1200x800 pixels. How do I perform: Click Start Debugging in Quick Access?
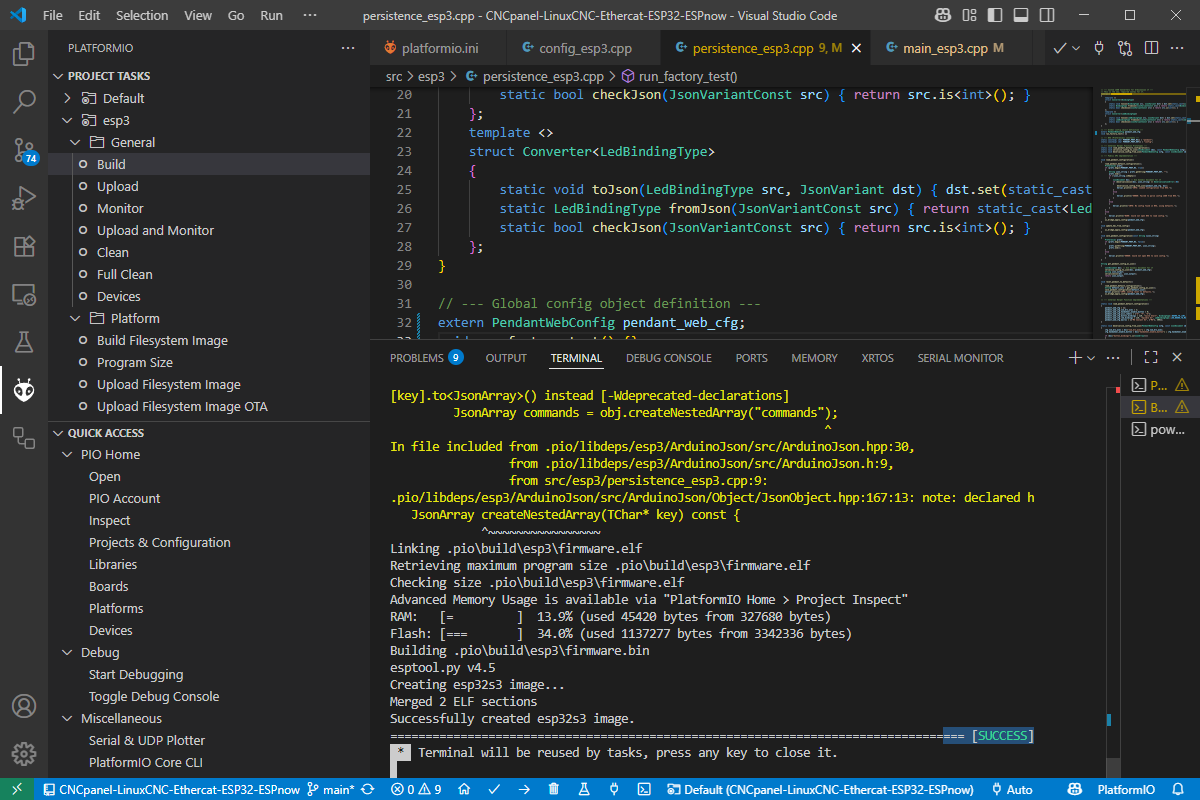(x=136, y=674)
